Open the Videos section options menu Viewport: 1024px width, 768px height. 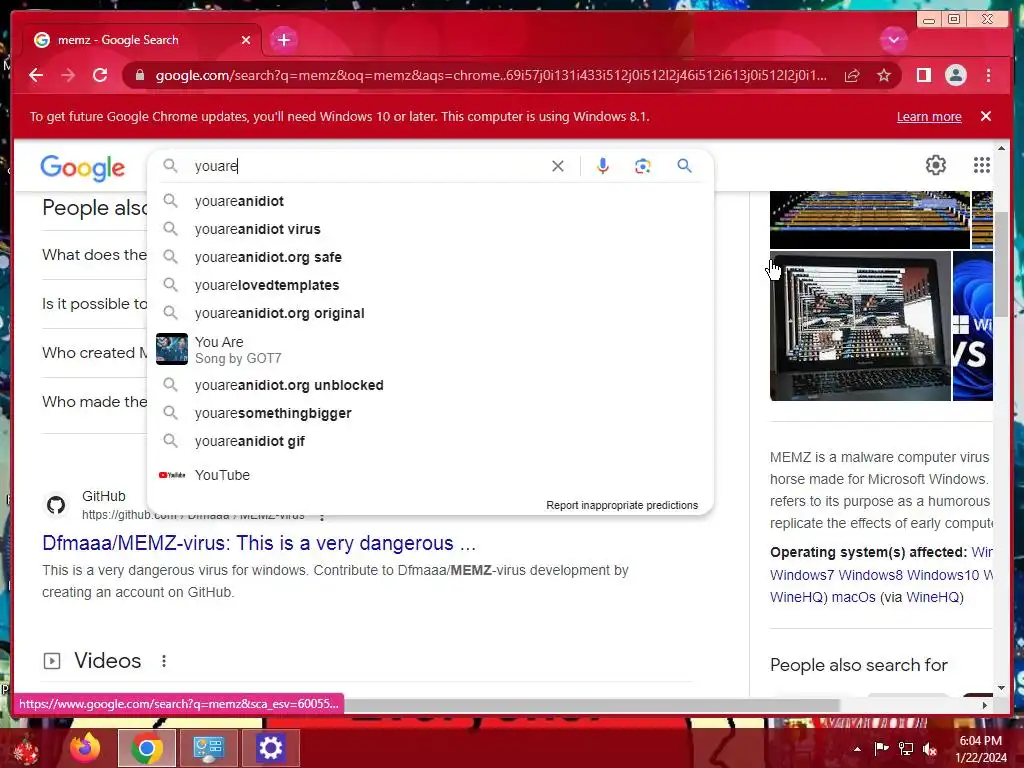pos(164,661)
